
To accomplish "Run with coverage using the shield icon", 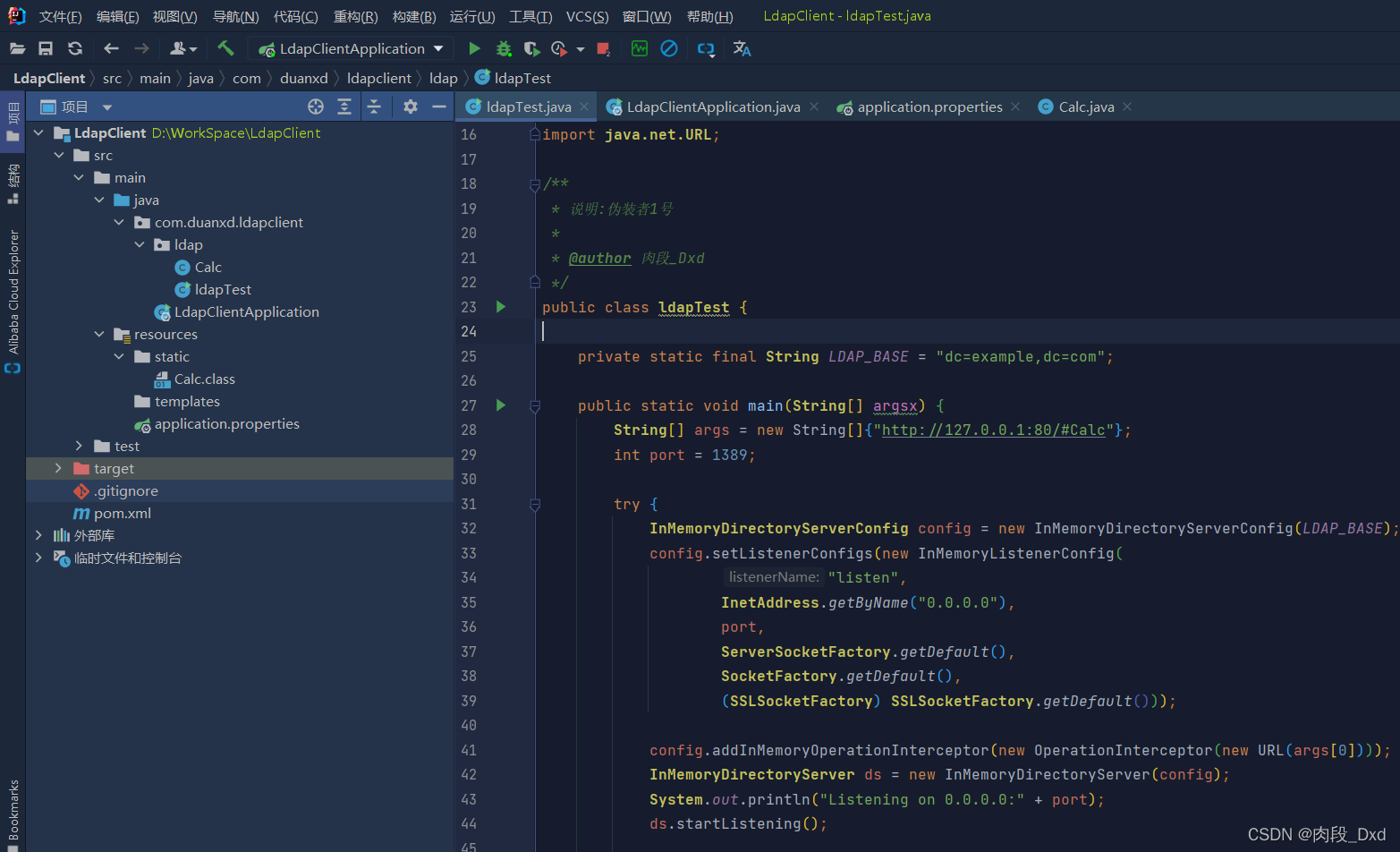I will 531,48.
